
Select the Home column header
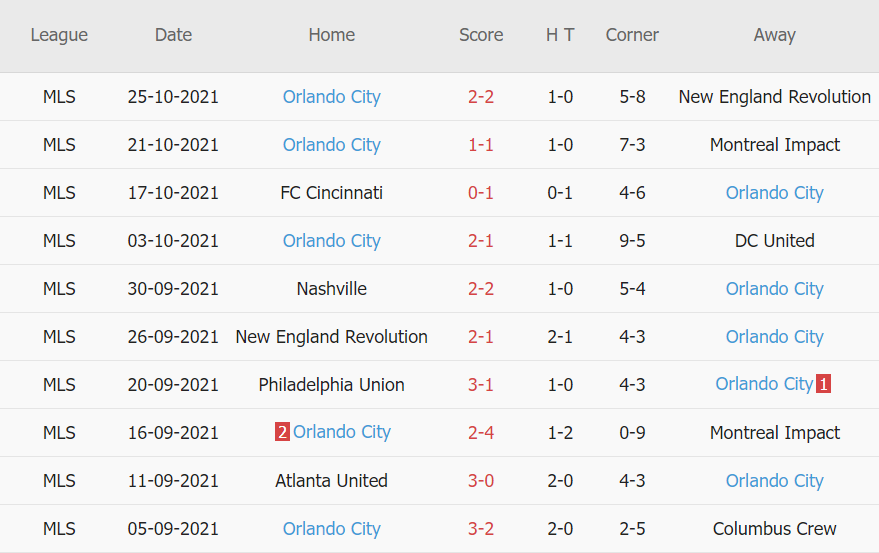click(x=331, y=35)
